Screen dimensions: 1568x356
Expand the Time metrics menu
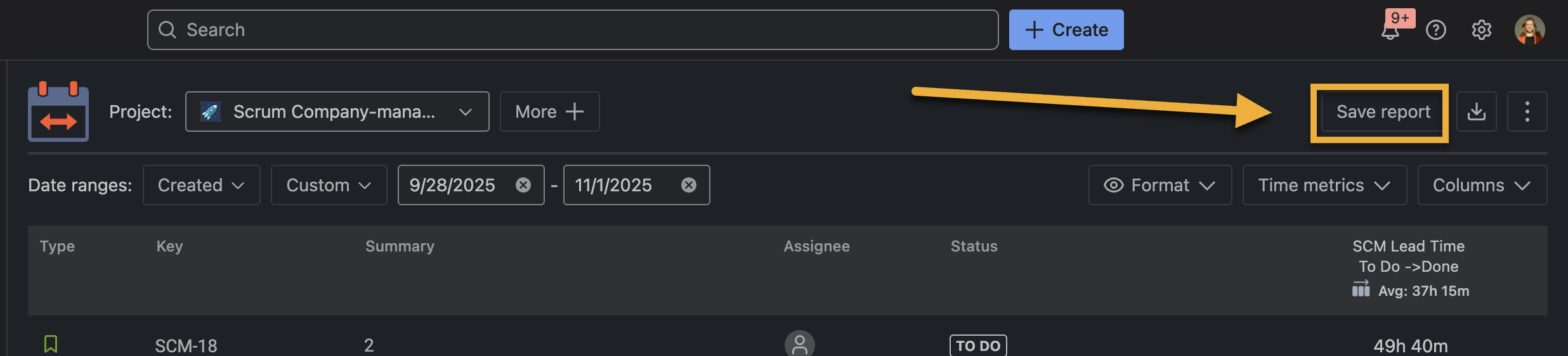pos(1324,185)
